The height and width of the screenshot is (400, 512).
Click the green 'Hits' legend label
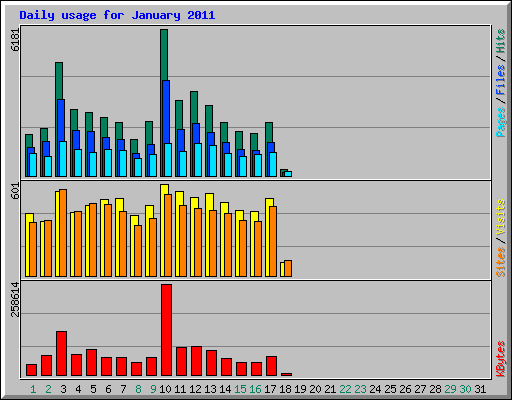501,41
